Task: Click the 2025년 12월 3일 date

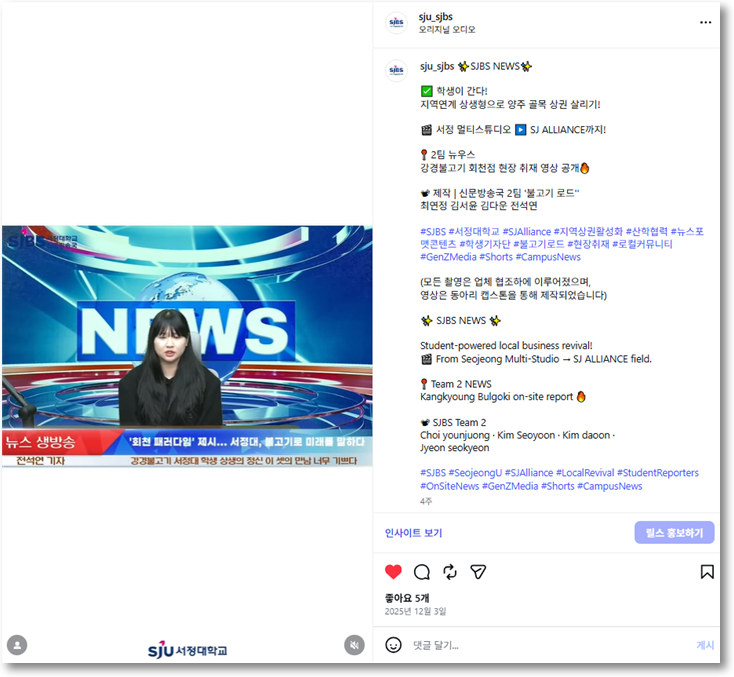Action: pyautogui.click(x=415, y=611)
